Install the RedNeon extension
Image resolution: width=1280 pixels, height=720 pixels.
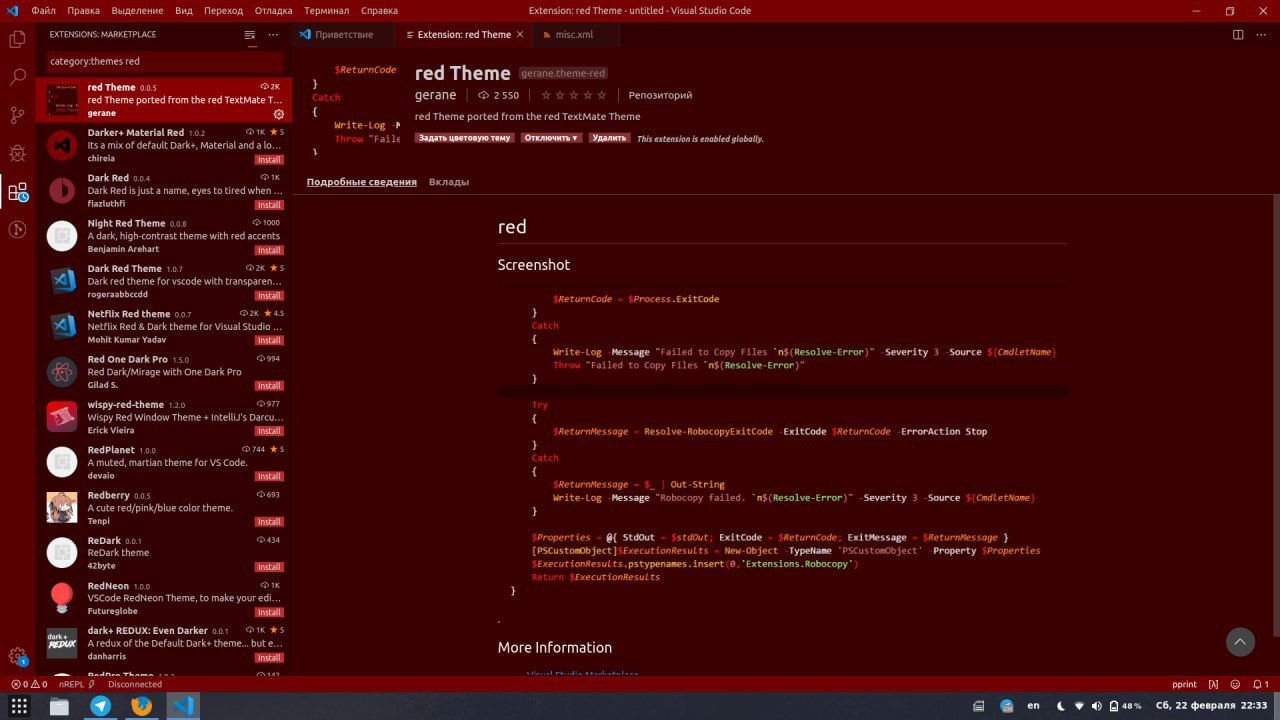coord(269,612)
